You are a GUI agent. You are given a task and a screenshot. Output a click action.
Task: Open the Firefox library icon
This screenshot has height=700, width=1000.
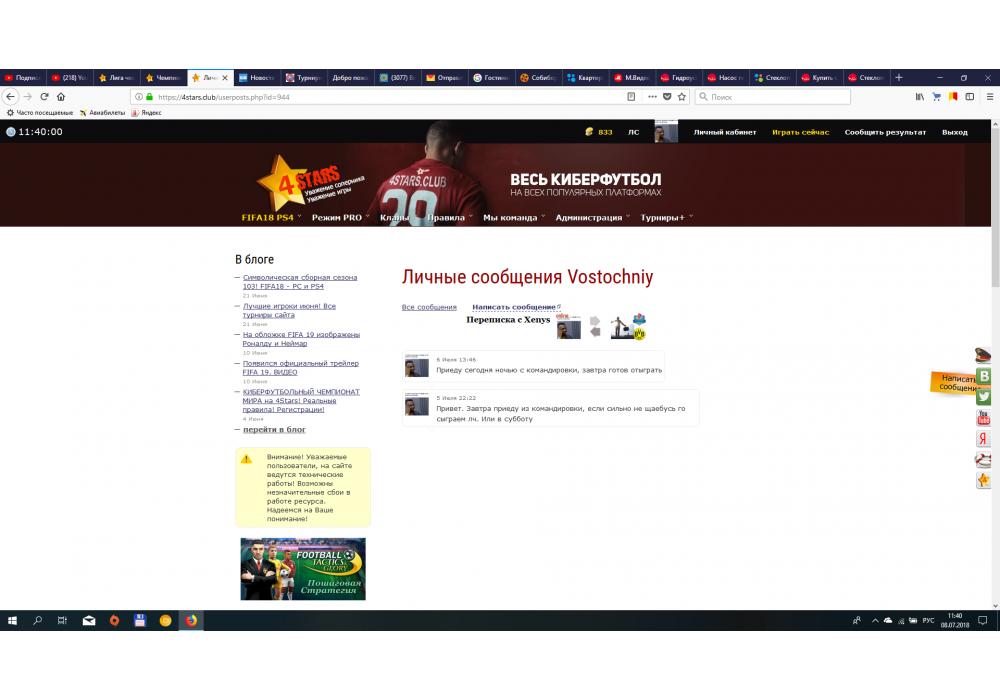click(x=920, y=97)
